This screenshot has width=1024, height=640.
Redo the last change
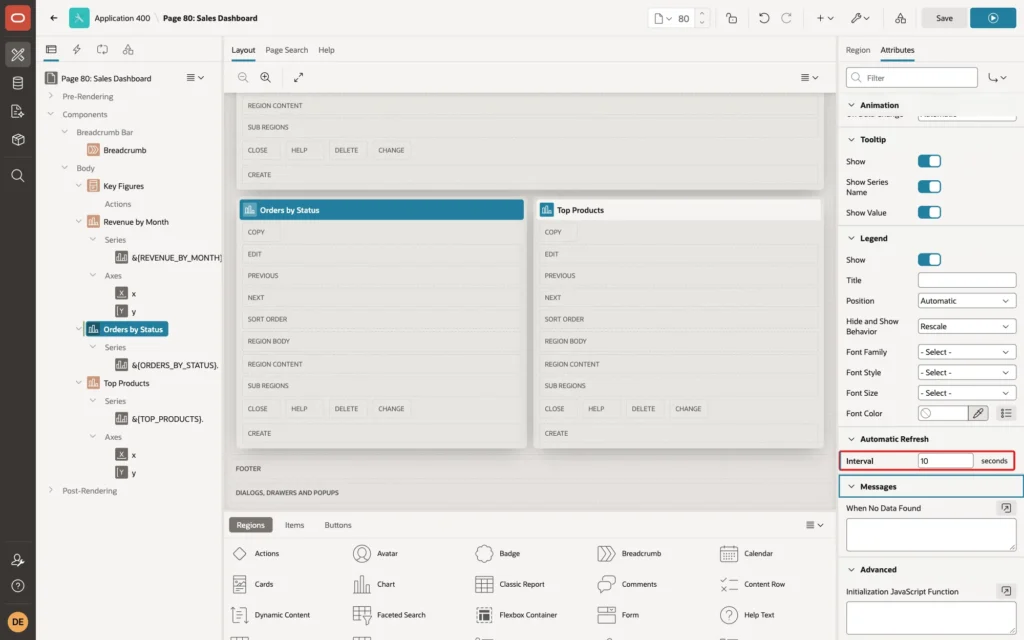(786, 18)
